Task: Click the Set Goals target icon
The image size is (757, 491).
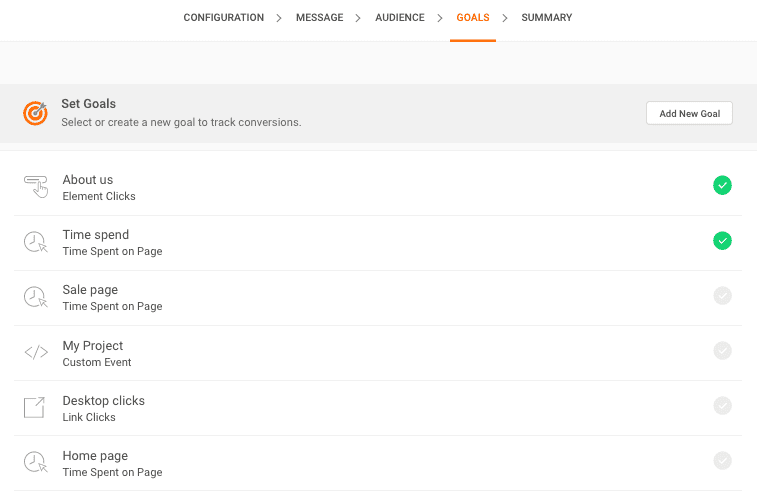Action: point(35,113)
